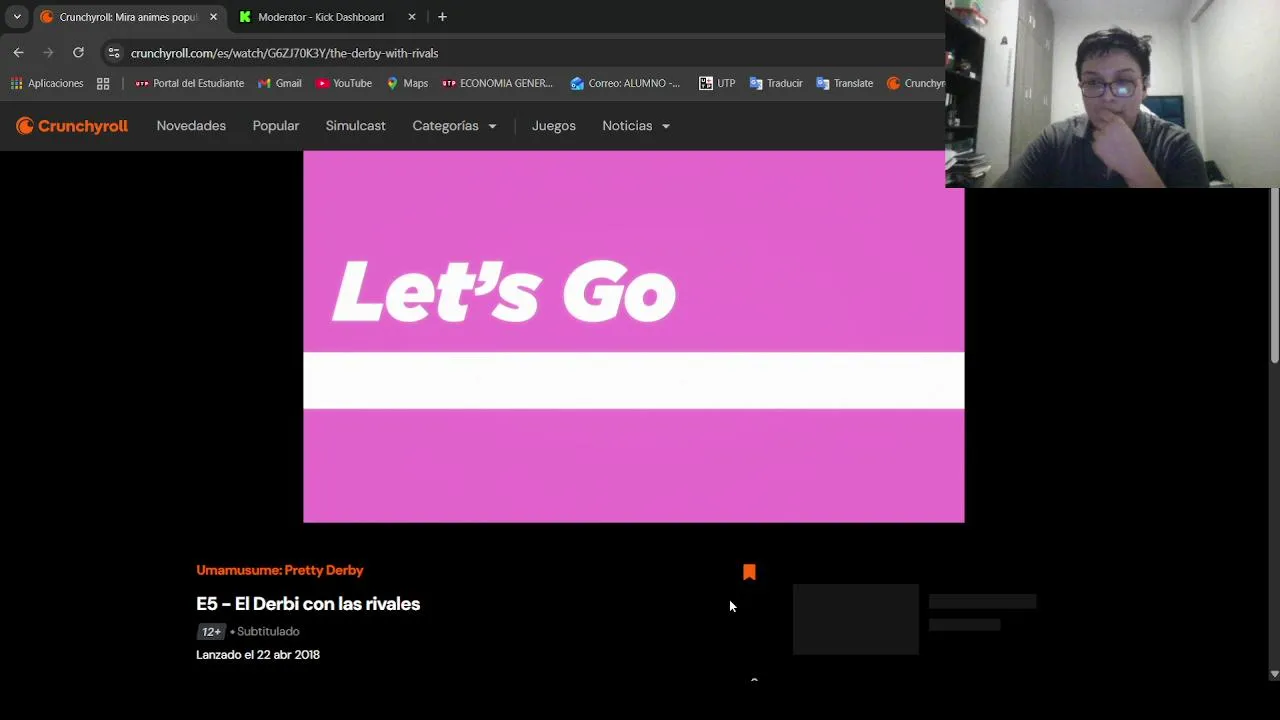1280x720 pixels.
Task: Click the loading next episode thumbnail placeholder
Action: pos(856,620)
